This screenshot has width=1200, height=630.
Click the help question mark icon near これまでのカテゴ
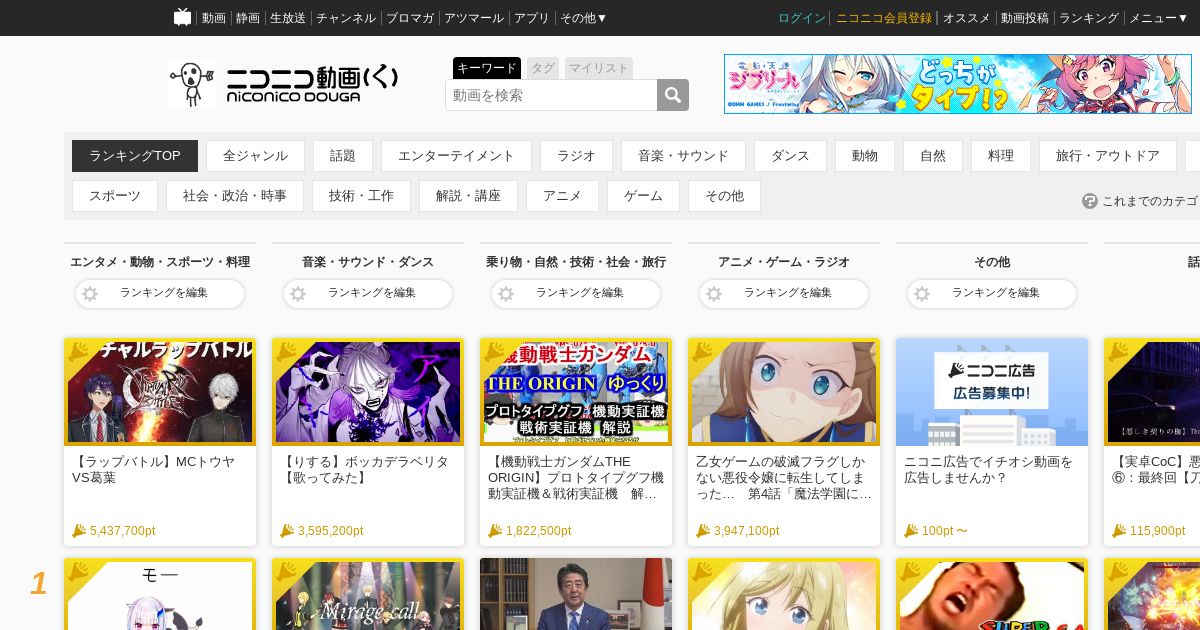[1090, 201]
